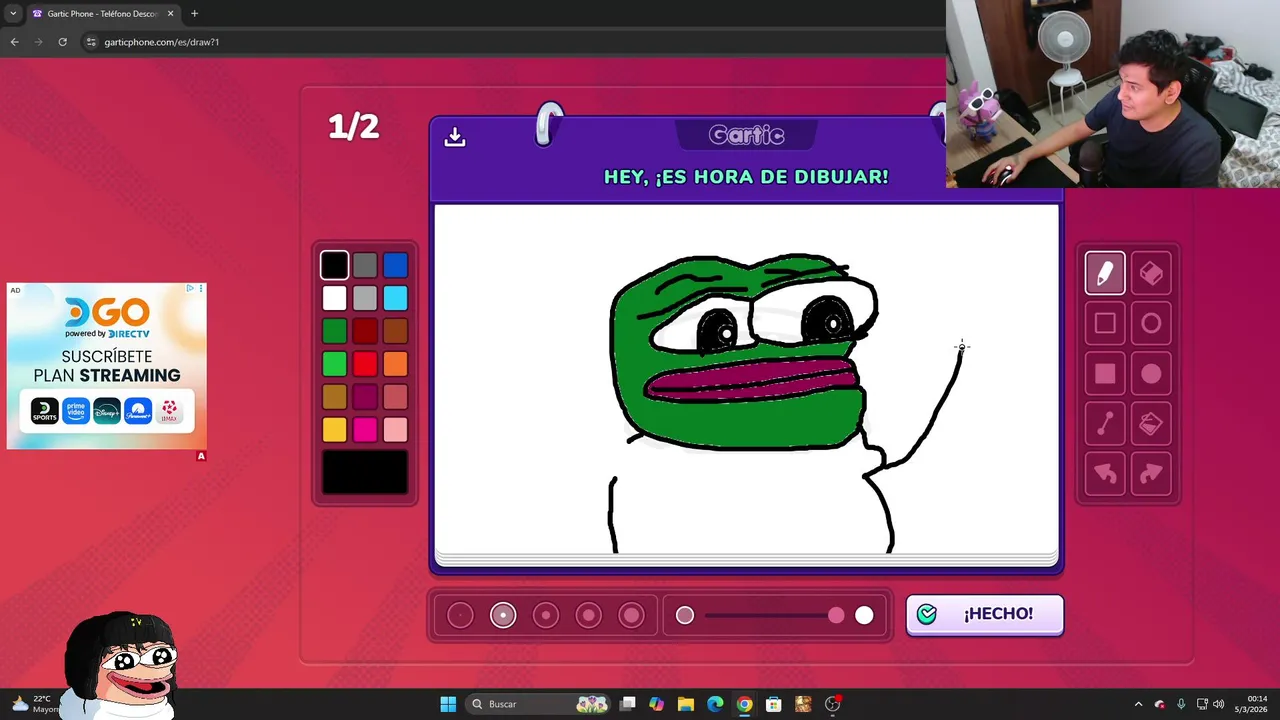Open the DGO streaming advertisement
1280x720 pixels.
click(x=107, y=366)
